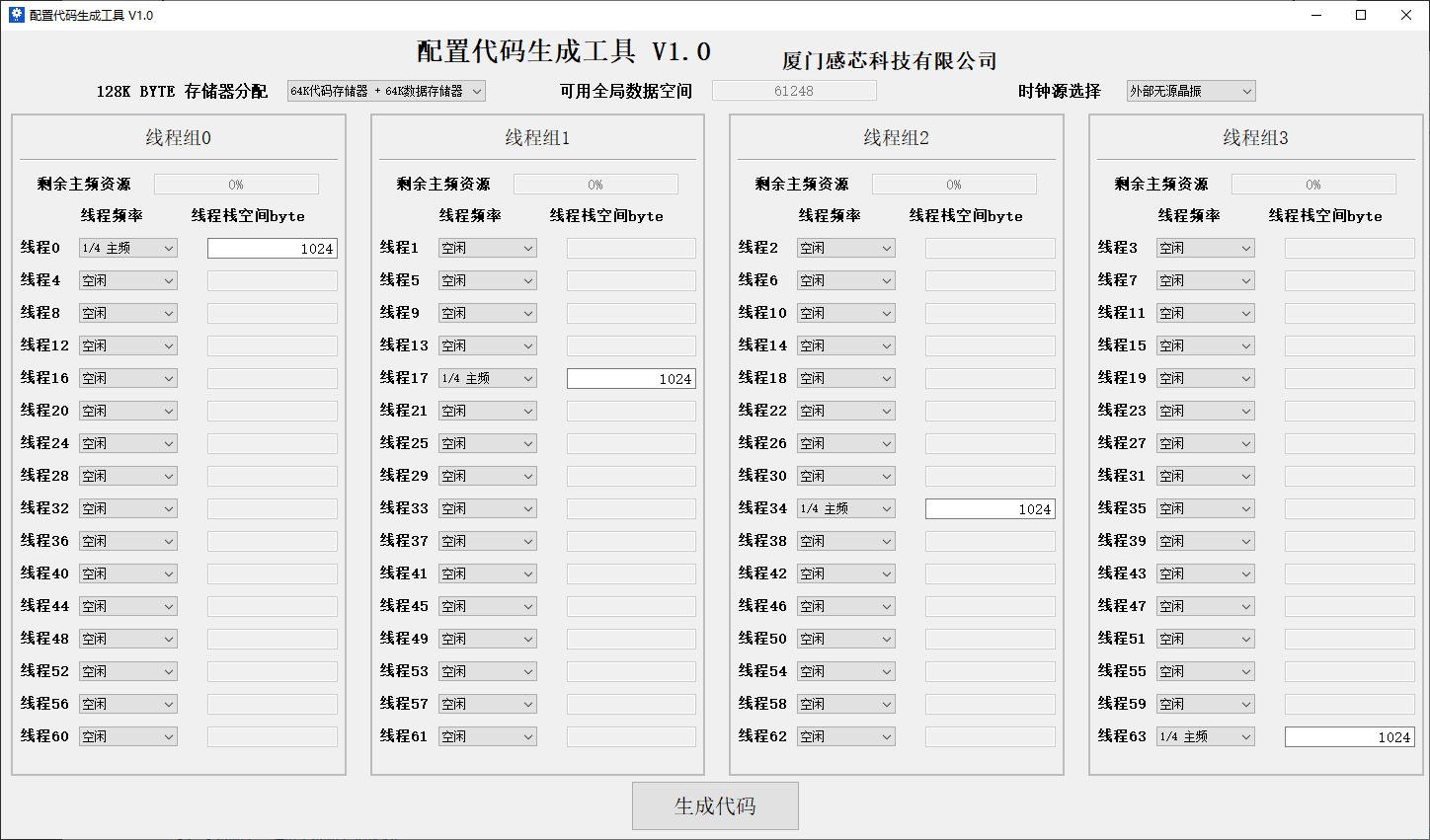
Task: Select the 线程34 stack space input box
Action: click(991, 509)
